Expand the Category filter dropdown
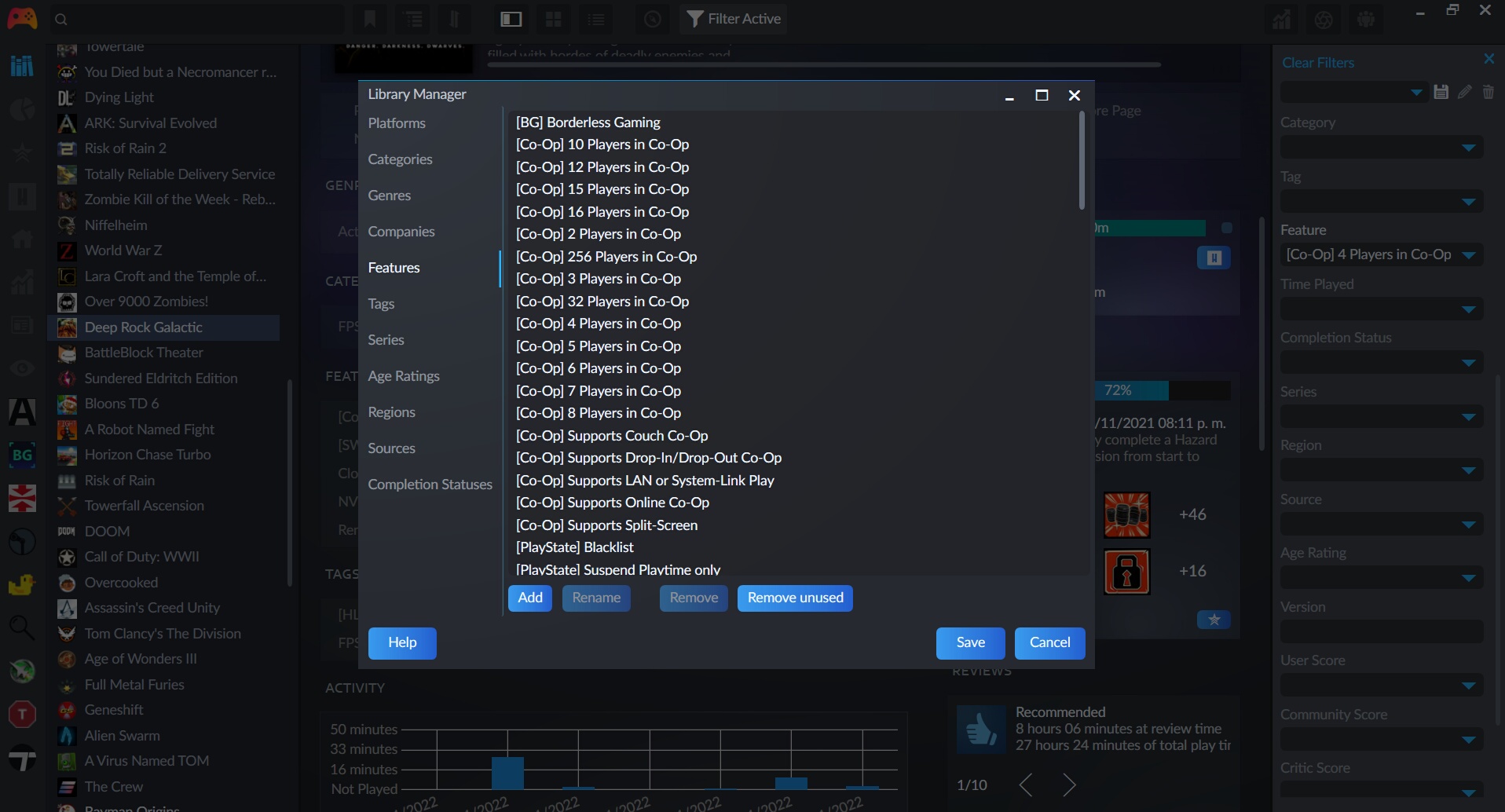Screen dimensions: 1505x812 click(x=1382, y=148)
